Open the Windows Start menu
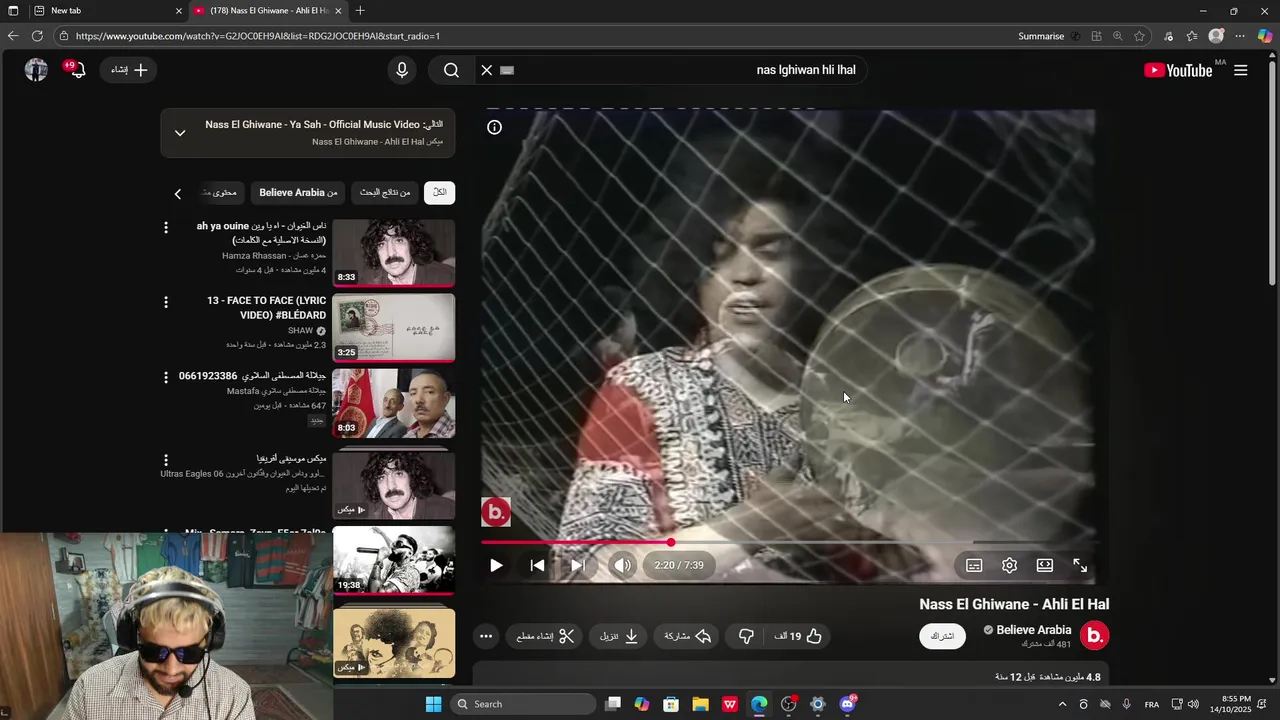 pos(433,704)
